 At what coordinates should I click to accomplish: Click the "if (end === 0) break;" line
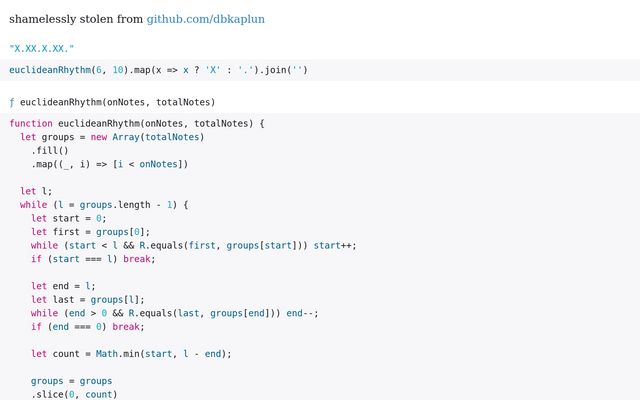[87, 326]
